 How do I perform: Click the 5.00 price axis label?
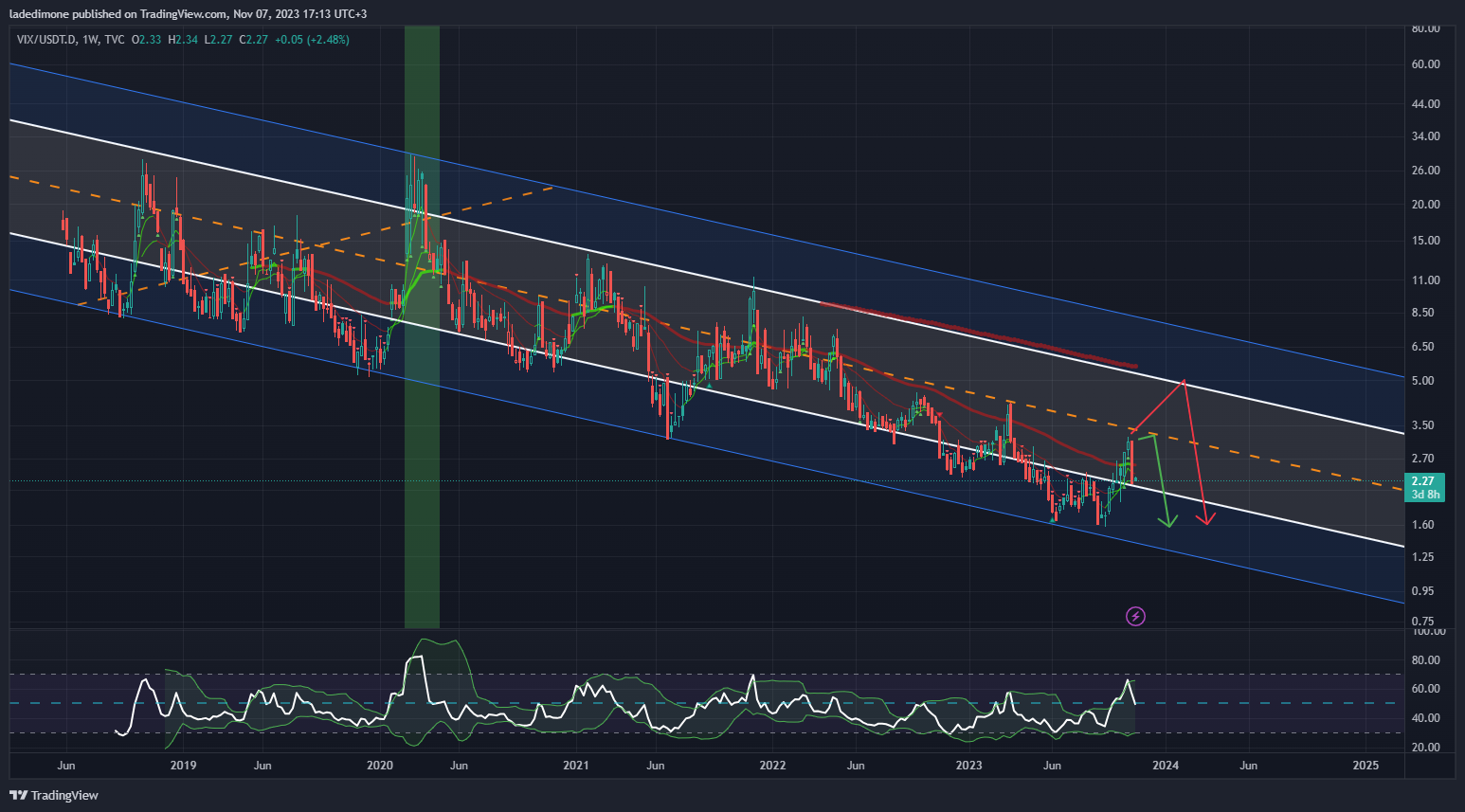point(1422,381)
